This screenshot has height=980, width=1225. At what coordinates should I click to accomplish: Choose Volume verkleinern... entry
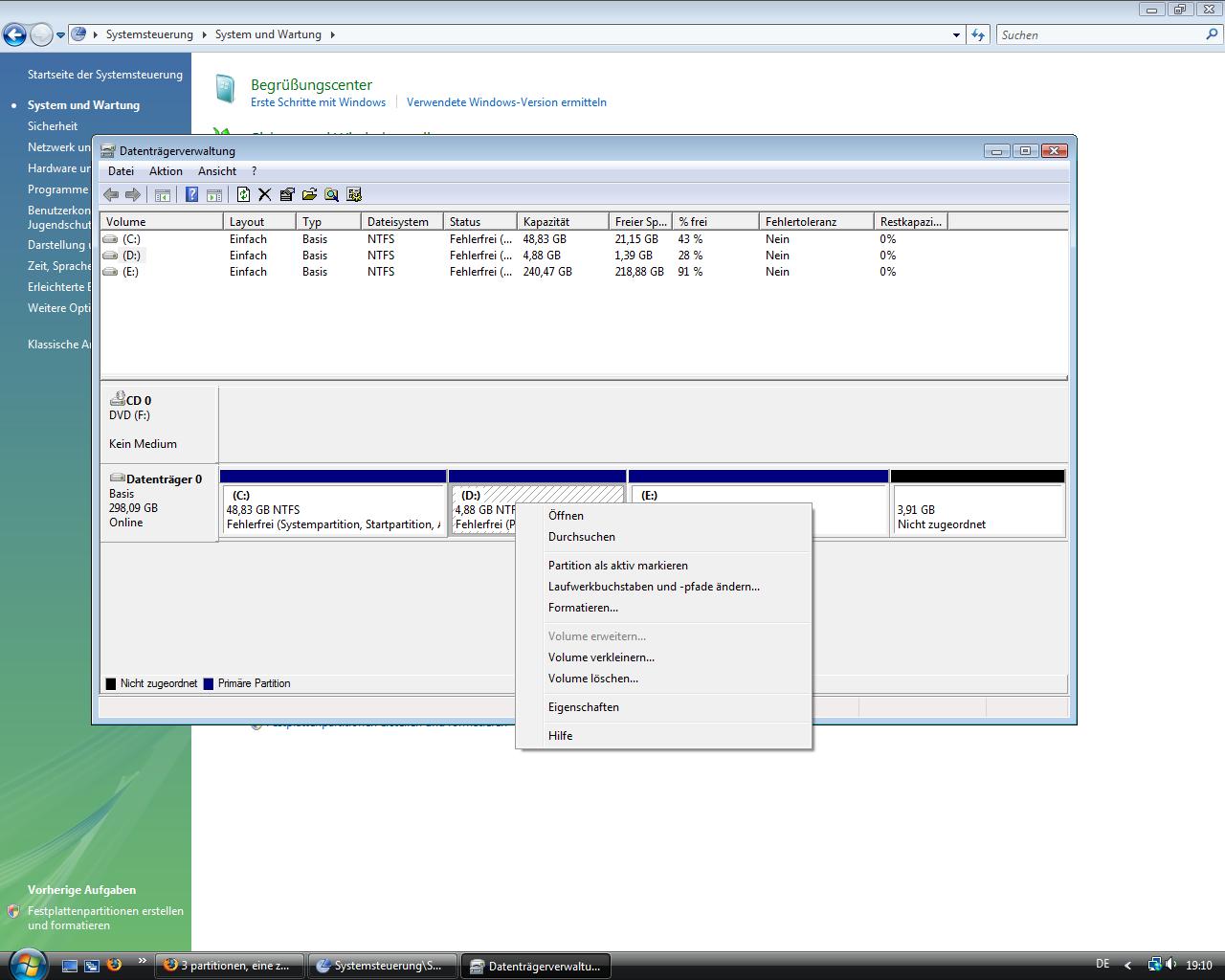[663, 657]
